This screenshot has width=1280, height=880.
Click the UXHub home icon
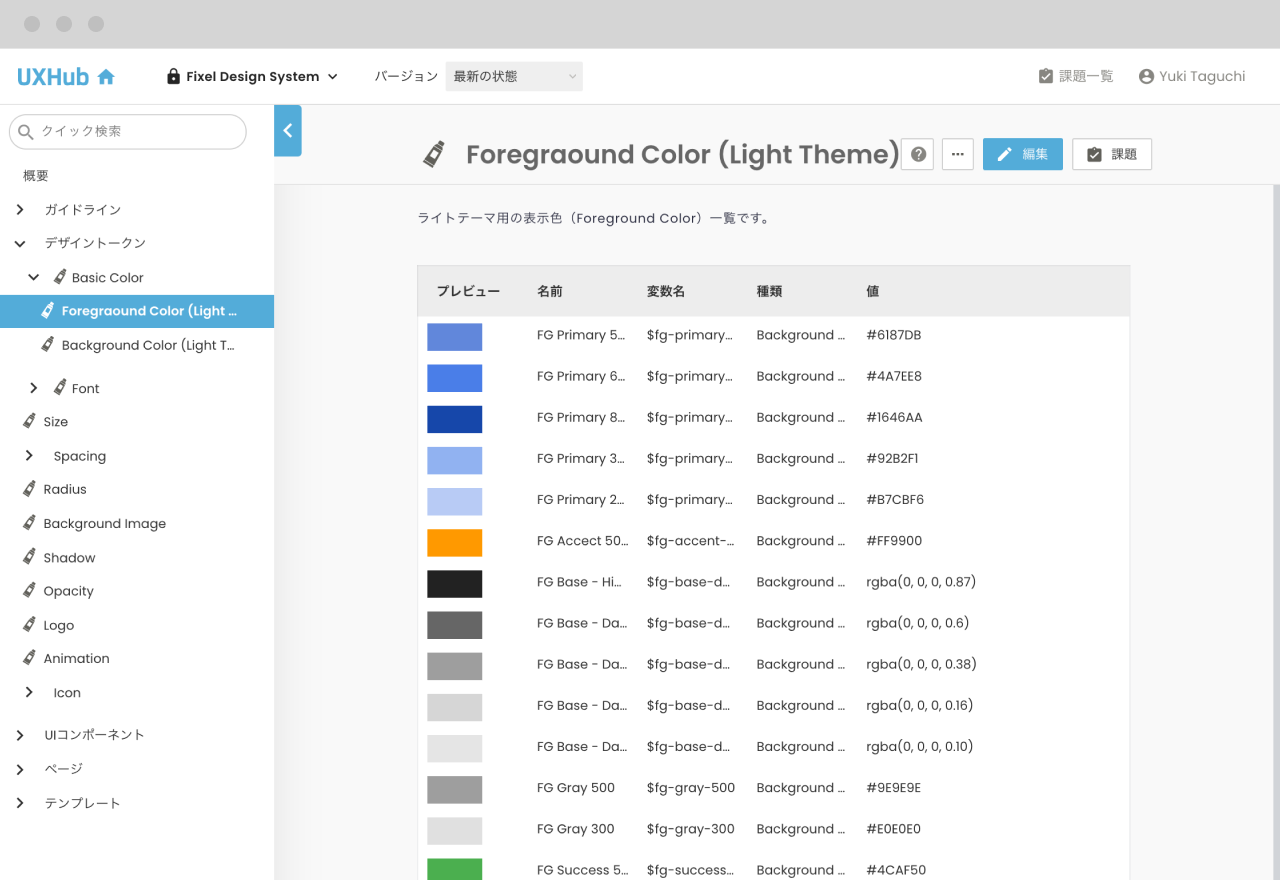click(x=106, y=77)
